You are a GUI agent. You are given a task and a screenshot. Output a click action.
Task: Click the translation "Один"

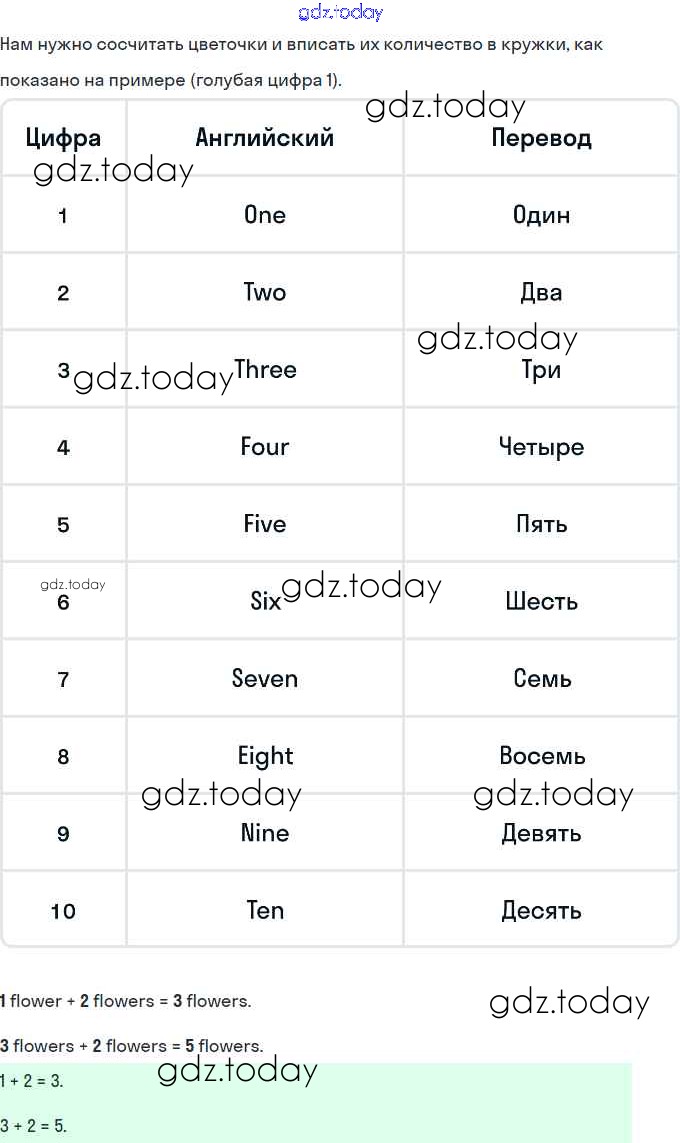[x=541, y=215]
